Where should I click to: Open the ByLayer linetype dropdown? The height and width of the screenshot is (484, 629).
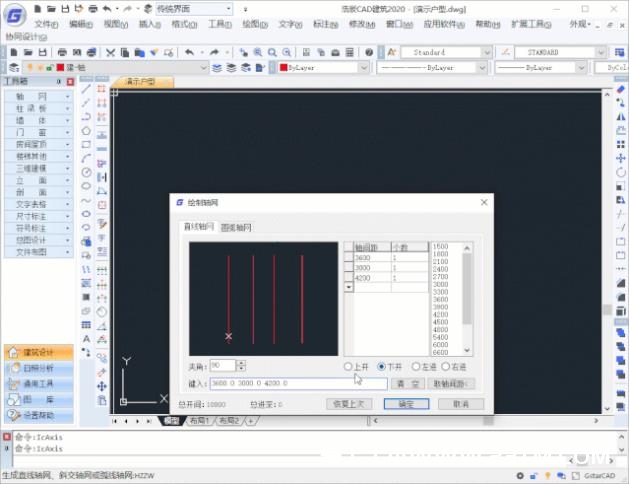click(482, 68)
